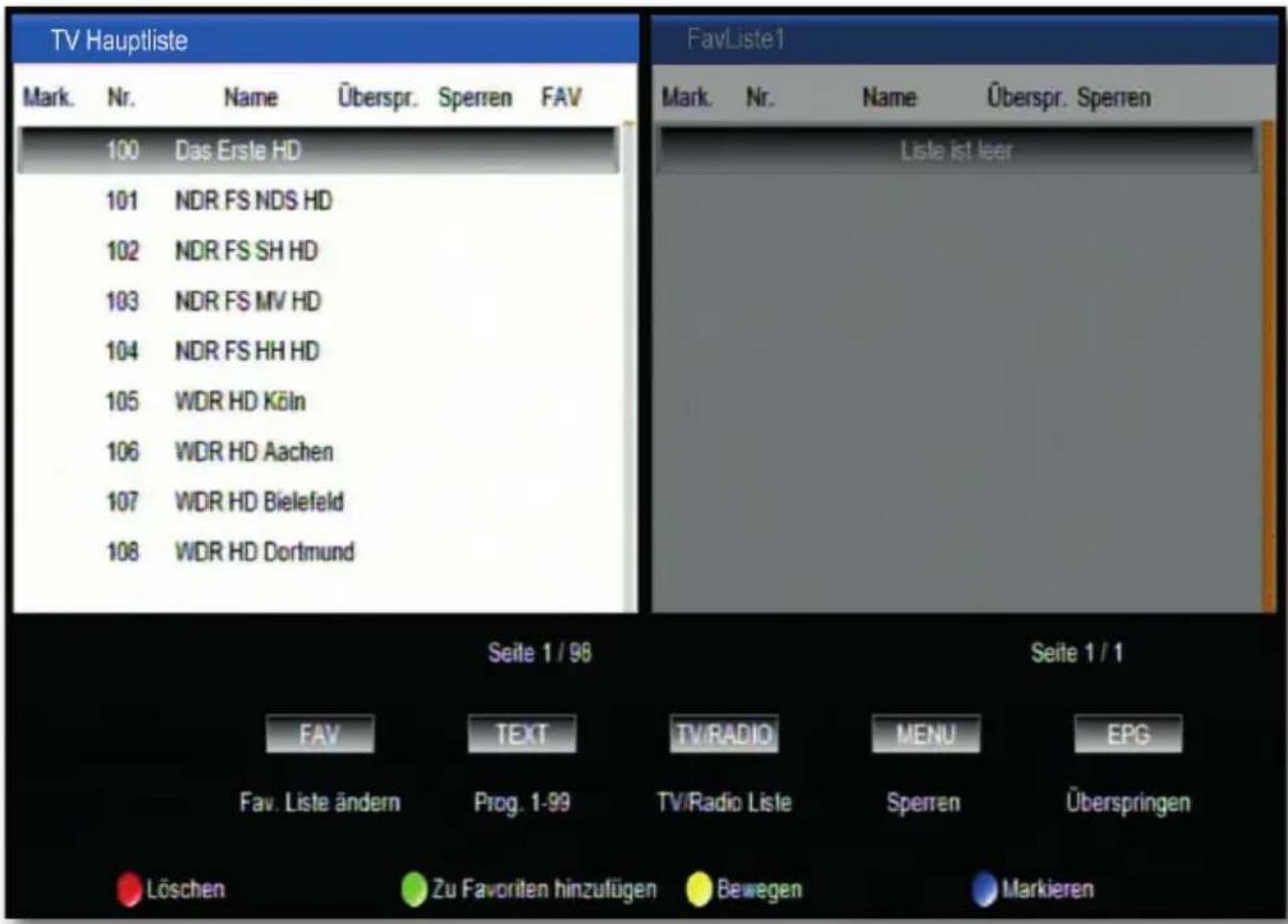Viewport: 1288px width, 924px height.
Task: Click the Überspr. column header in TV Hauptliste
Action: pos(377,97)
